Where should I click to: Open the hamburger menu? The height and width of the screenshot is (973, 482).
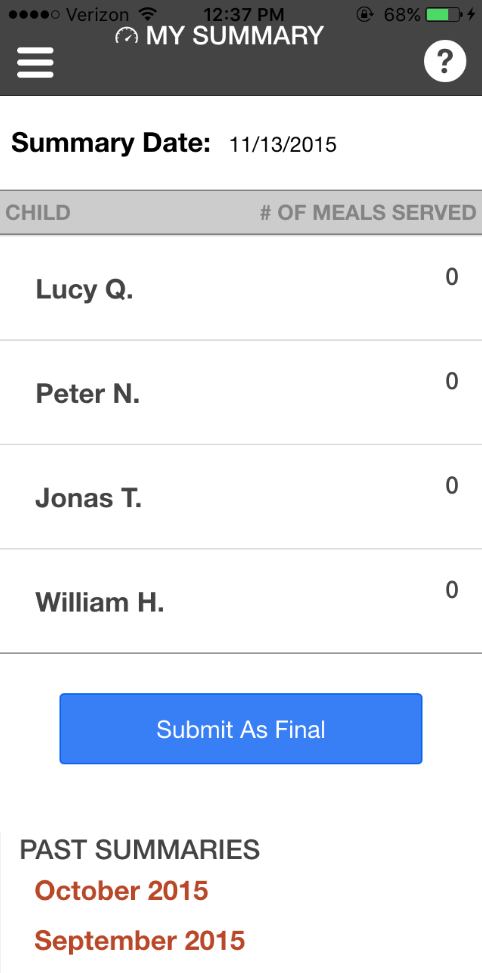(x=35, y=62)
